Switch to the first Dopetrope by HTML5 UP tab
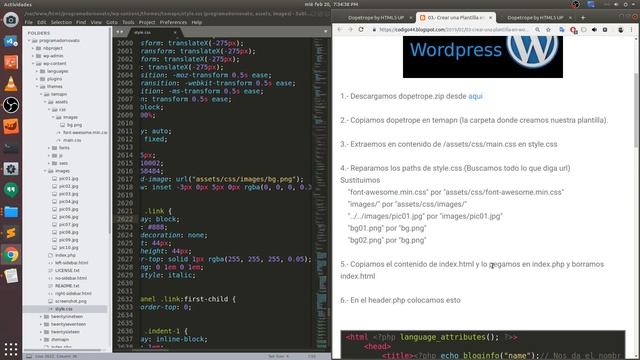The height and width of the screenshot is (360, 640). 375,18
